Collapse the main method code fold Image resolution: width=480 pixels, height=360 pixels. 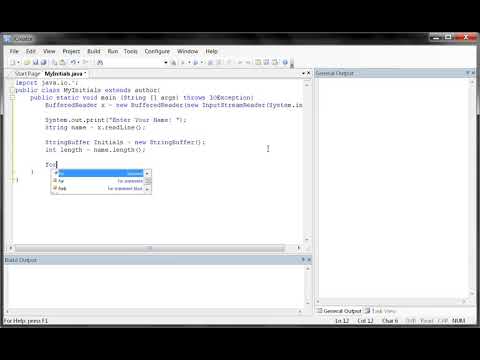(12, 97)
